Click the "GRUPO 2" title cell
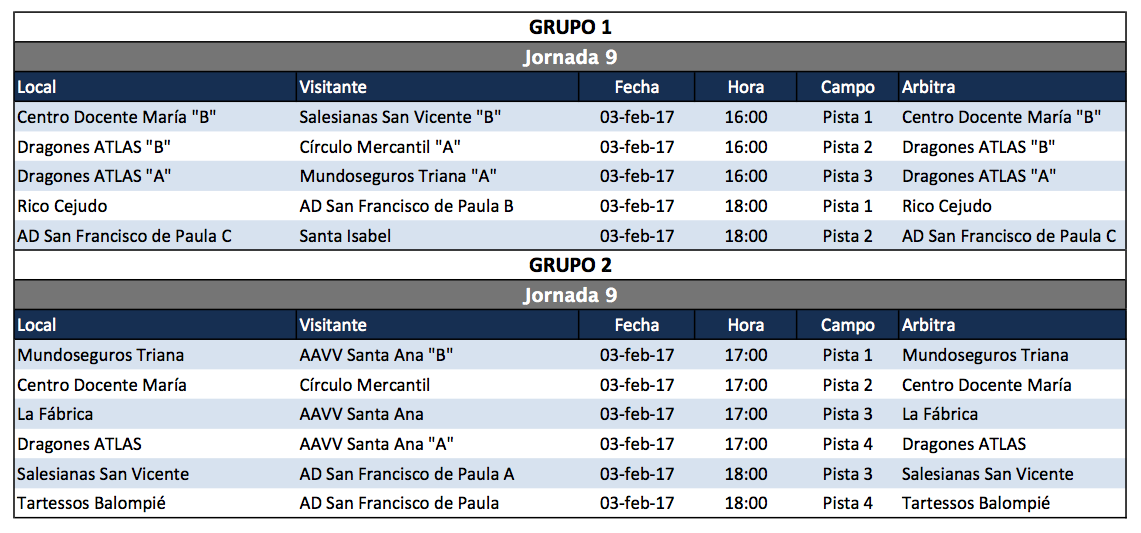Screen dimensions: 1141x533 pos(570,265)
